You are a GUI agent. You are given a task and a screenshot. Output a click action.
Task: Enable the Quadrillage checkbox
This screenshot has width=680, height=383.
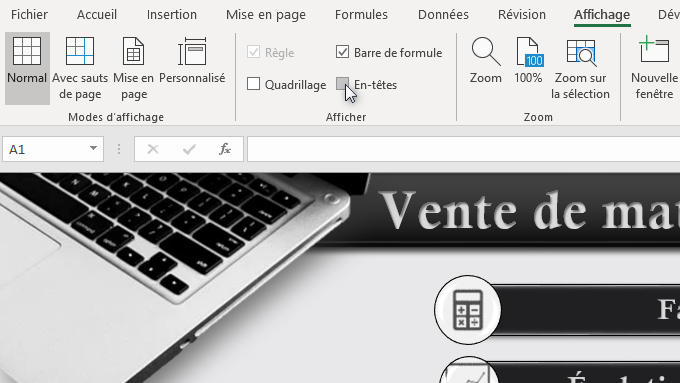[x=253, y=84]
